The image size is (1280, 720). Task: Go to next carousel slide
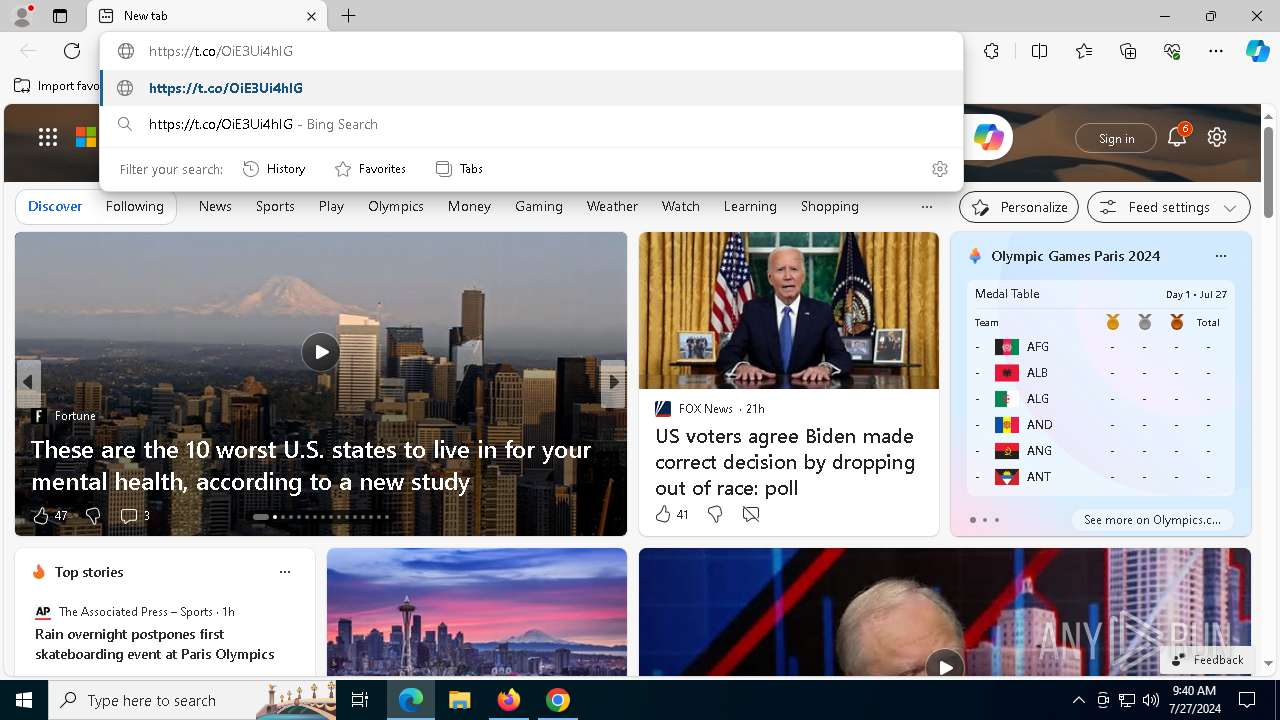(614, 382)
